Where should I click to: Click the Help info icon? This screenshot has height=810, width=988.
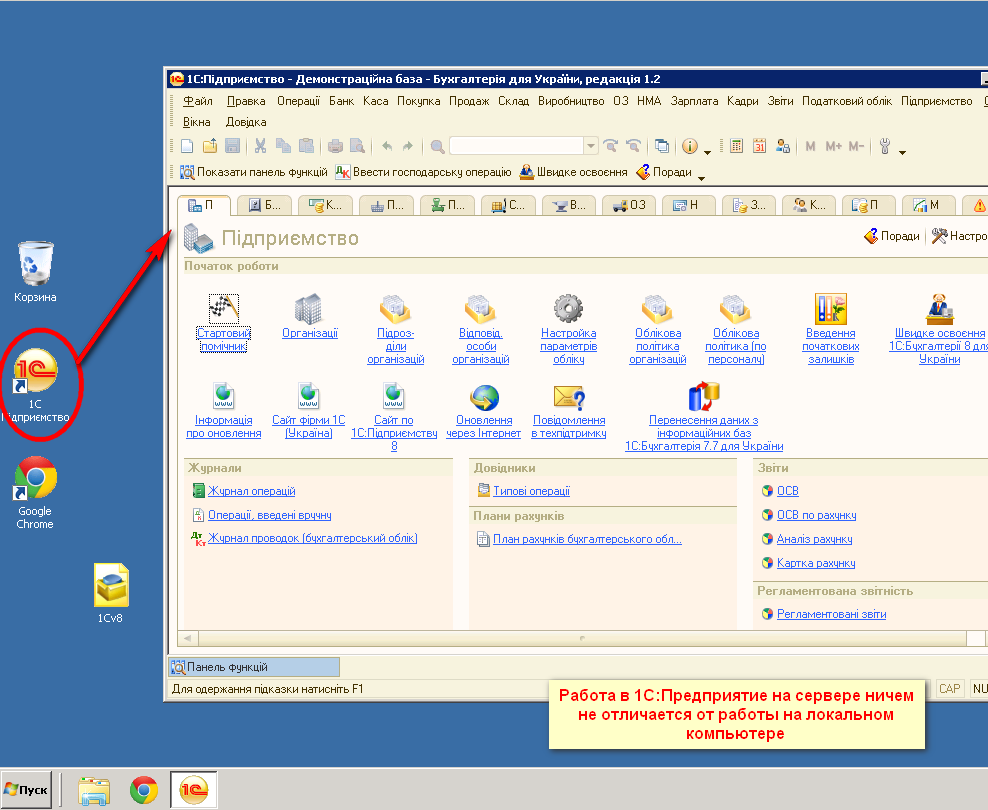pyautogui.click(x=690, y=146)
